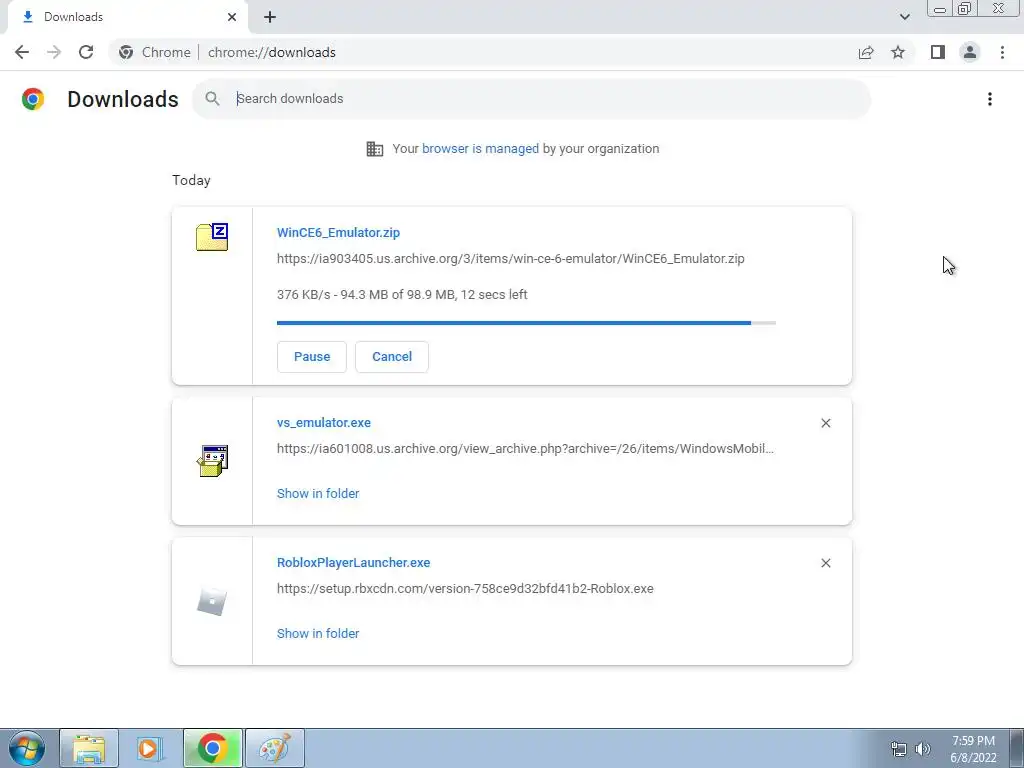Open the new tab plus button
Image resolution: width=1024 pixels, height=768 pixels.
tap(270, 17)
